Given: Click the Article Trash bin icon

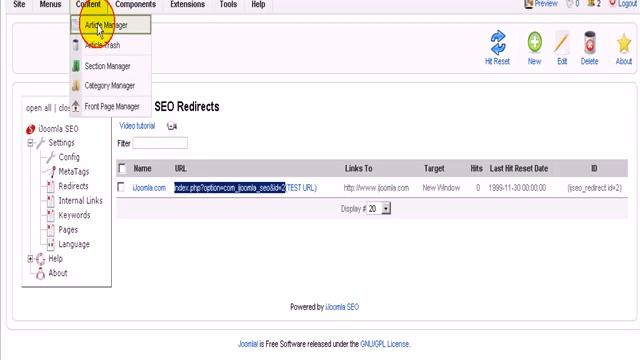Looking at the screenshot, I should coord(76,45).
